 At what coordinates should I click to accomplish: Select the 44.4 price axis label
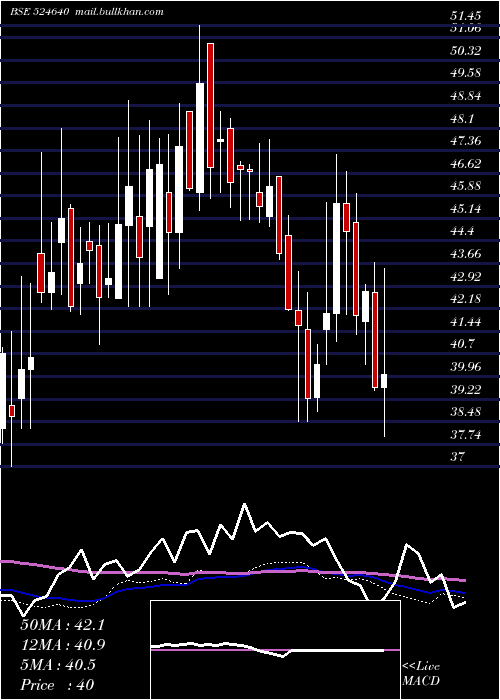[x=462, y=231]
